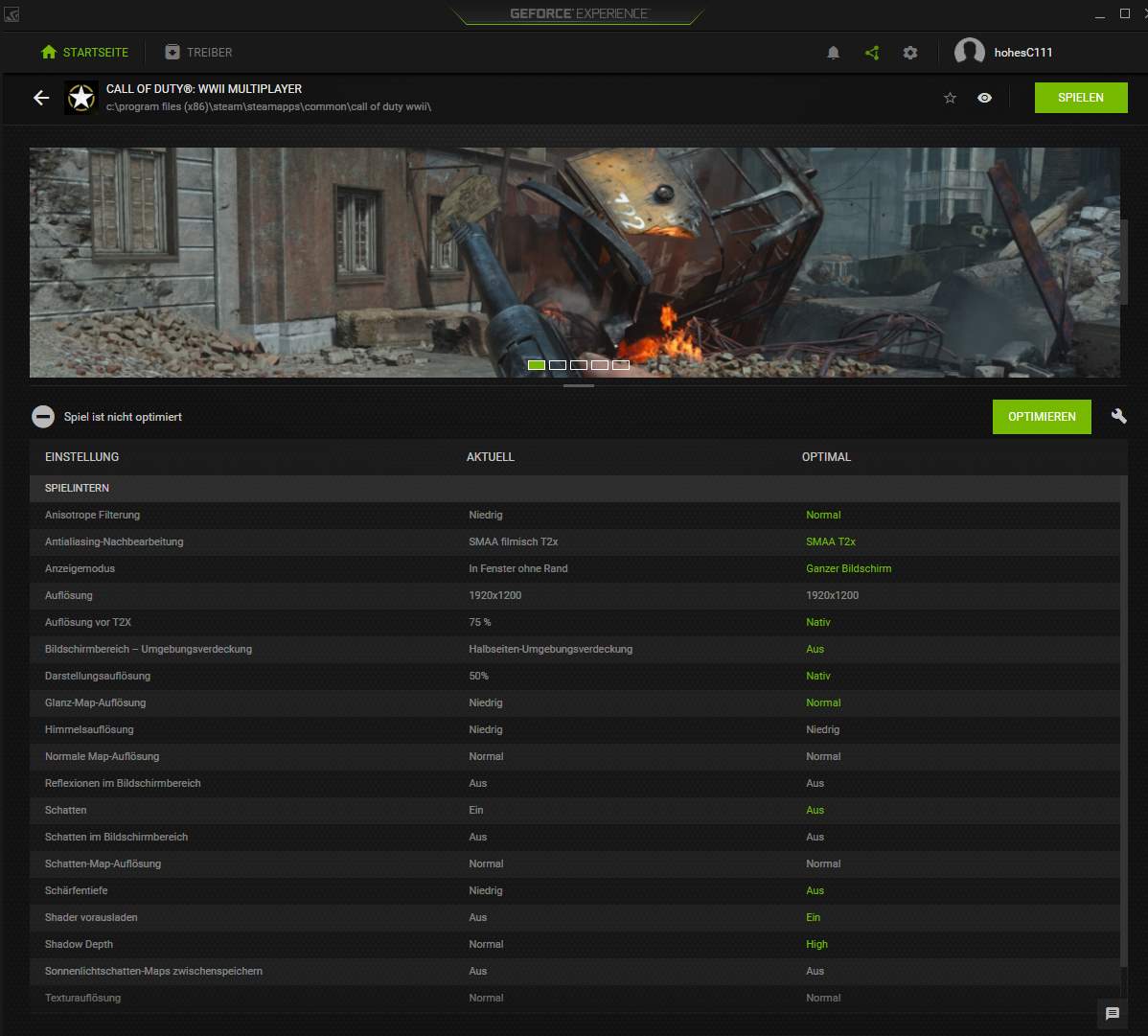Click Reflexionen im Bildschirmbereich label
The height and width of the screenshot is (1036, 1148).
[123, 783]
